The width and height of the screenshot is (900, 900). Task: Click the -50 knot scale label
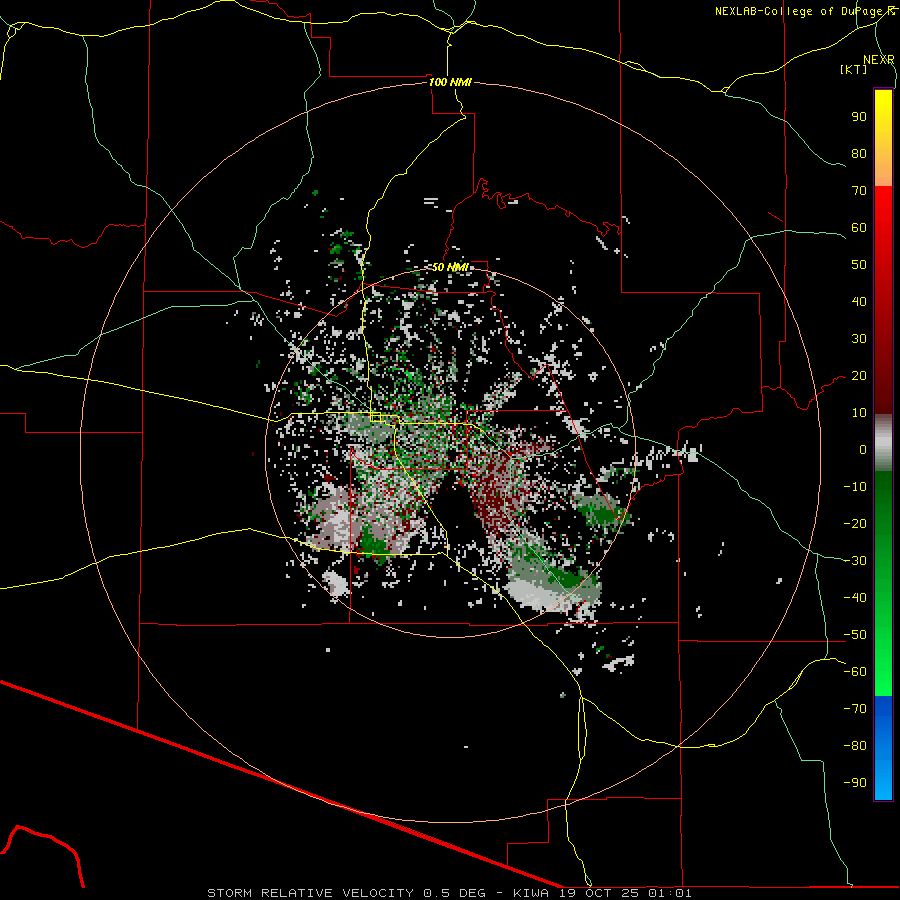[x=855, y=635]
